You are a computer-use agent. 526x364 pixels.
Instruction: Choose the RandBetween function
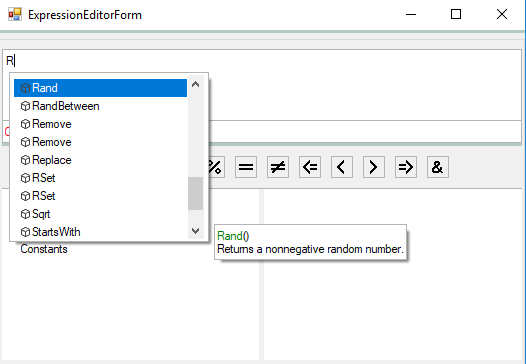[x=100, y=106]
